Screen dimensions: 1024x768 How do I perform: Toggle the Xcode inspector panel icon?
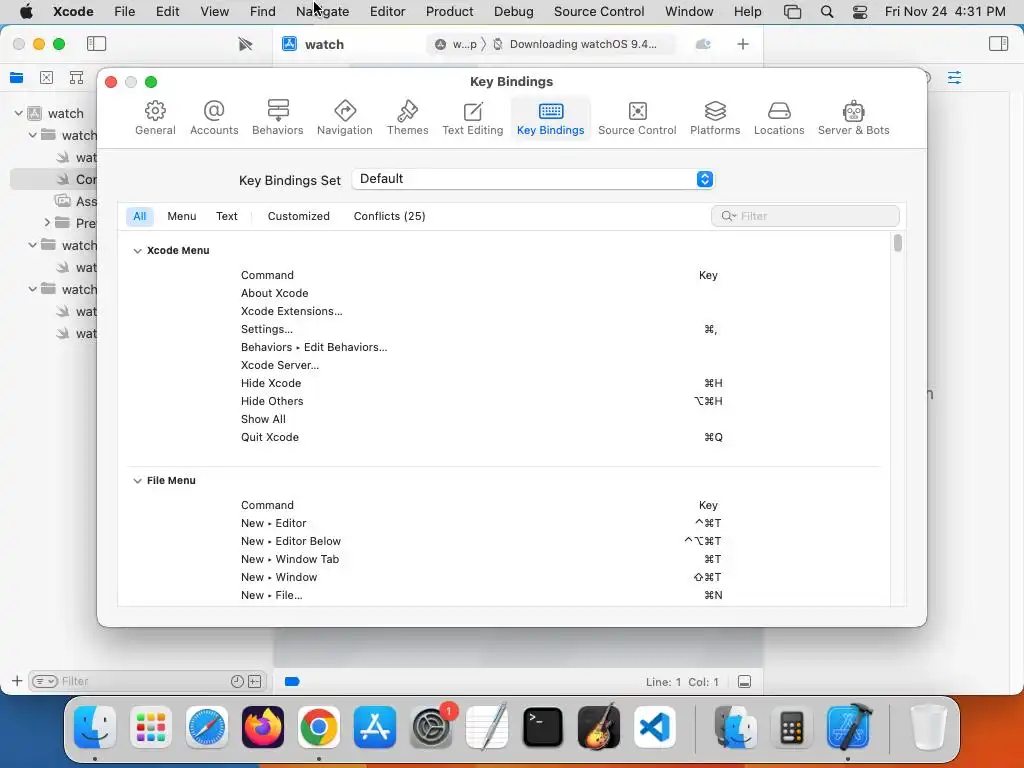(998, 44)
